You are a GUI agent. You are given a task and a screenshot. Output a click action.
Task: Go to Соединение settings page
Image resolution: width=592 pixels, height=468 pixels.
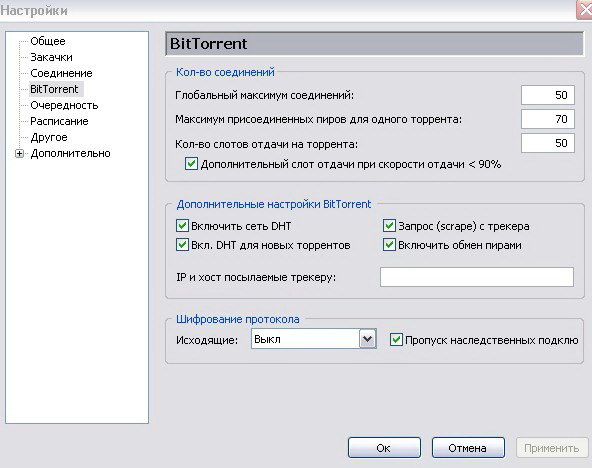pyautogui.click(x=61, y=73)
